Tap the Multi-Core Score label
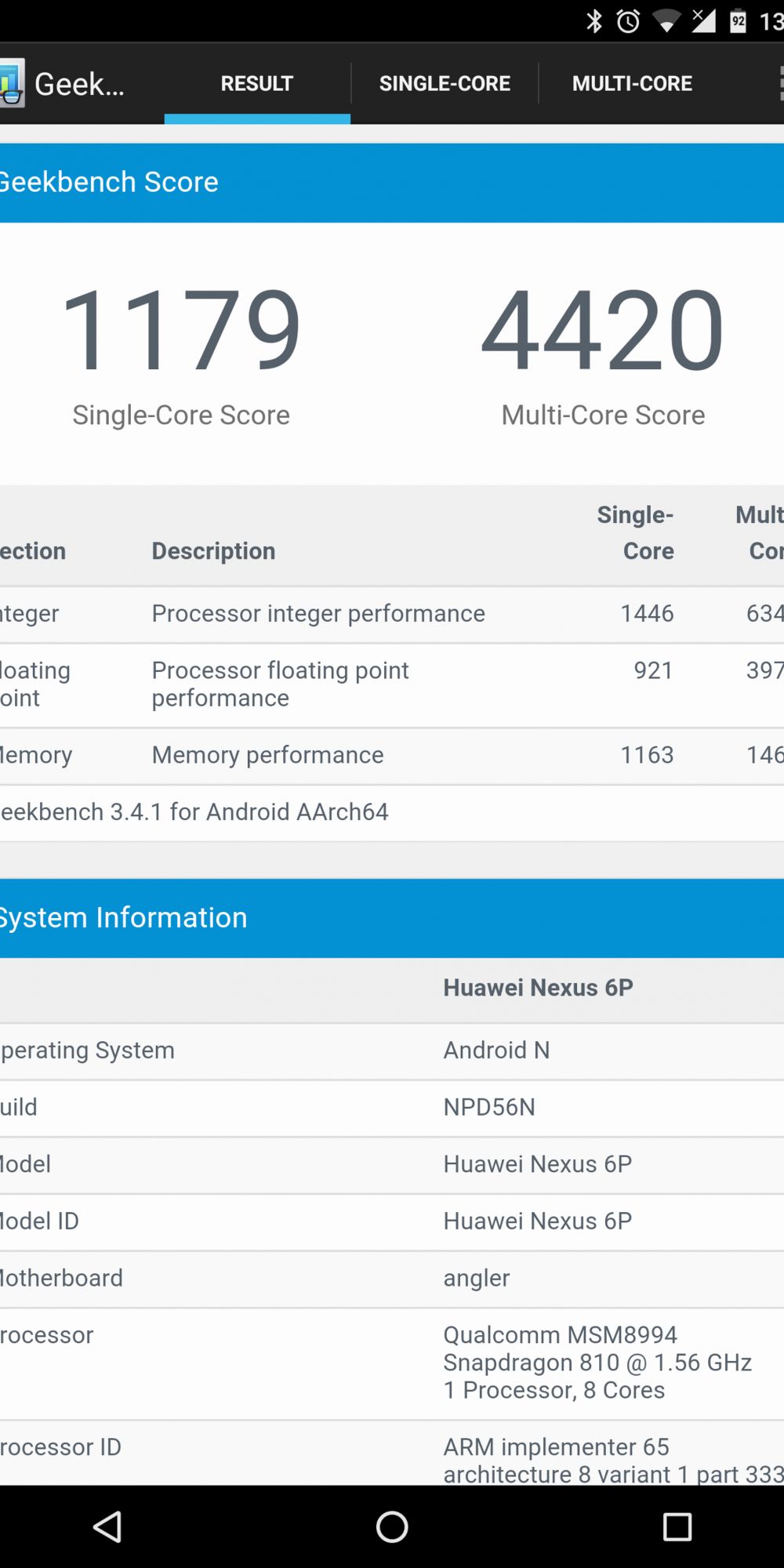Image resolution: width=784 pixels, height=1568 pixels. (603, 415)
